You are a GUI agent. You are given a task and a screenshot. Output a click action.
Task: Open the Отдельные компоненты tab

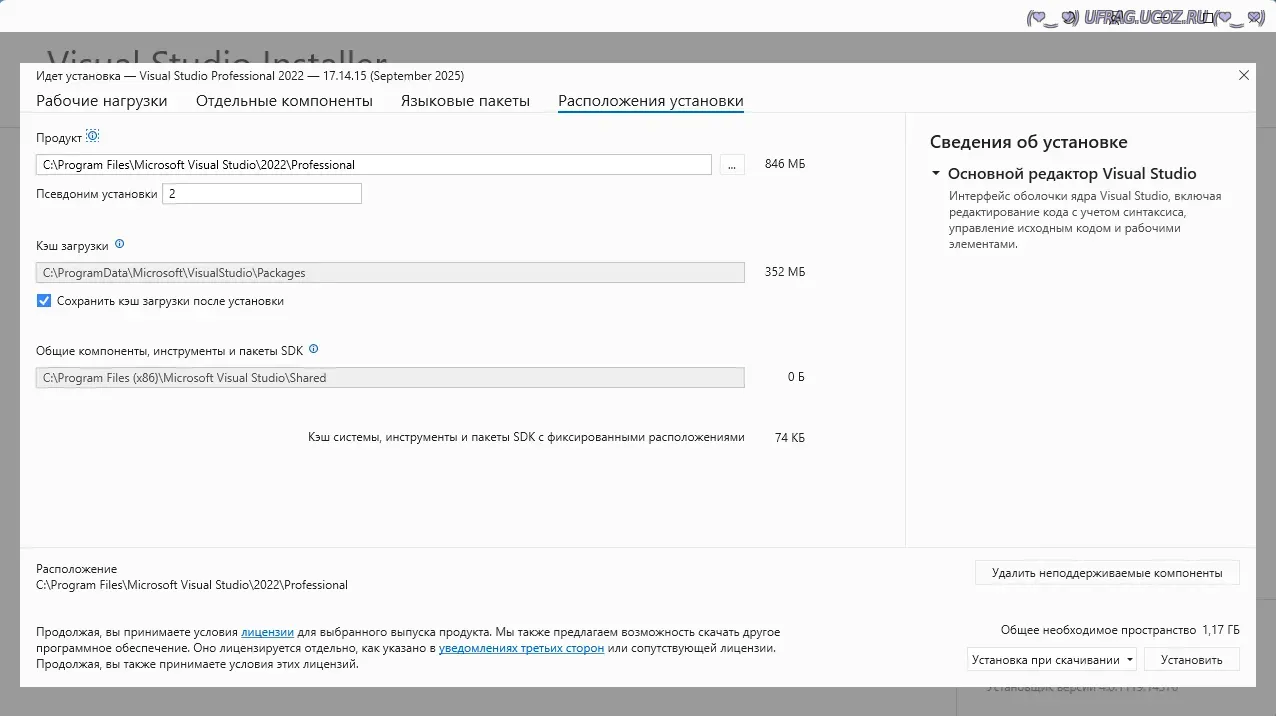(284, 101)
